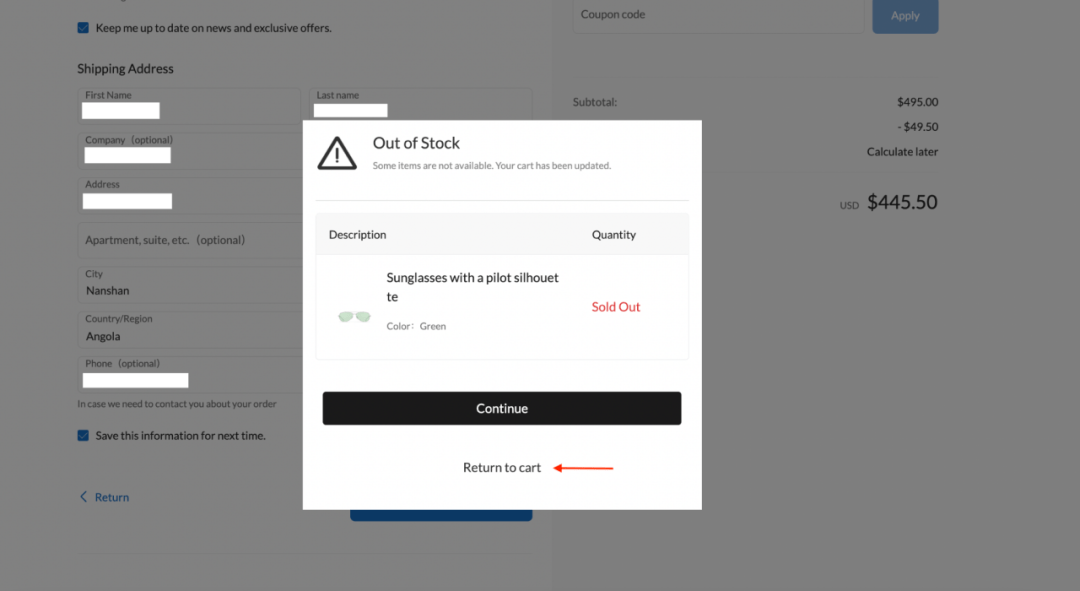
Task: Focus the Coupon code field
Action: (x=717, y=16)
